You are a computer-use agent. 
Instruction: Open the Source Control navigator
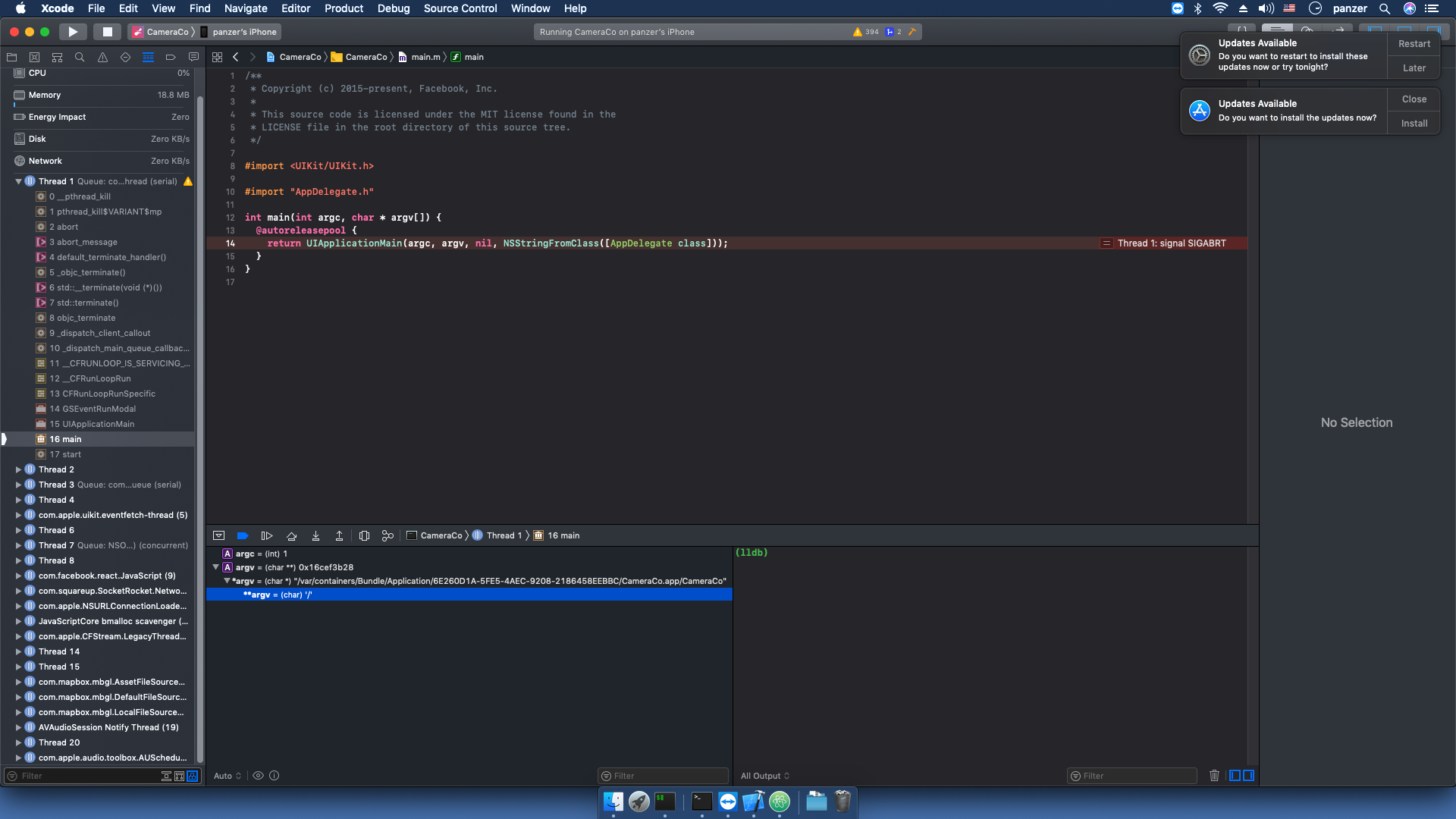coord(34,57)
